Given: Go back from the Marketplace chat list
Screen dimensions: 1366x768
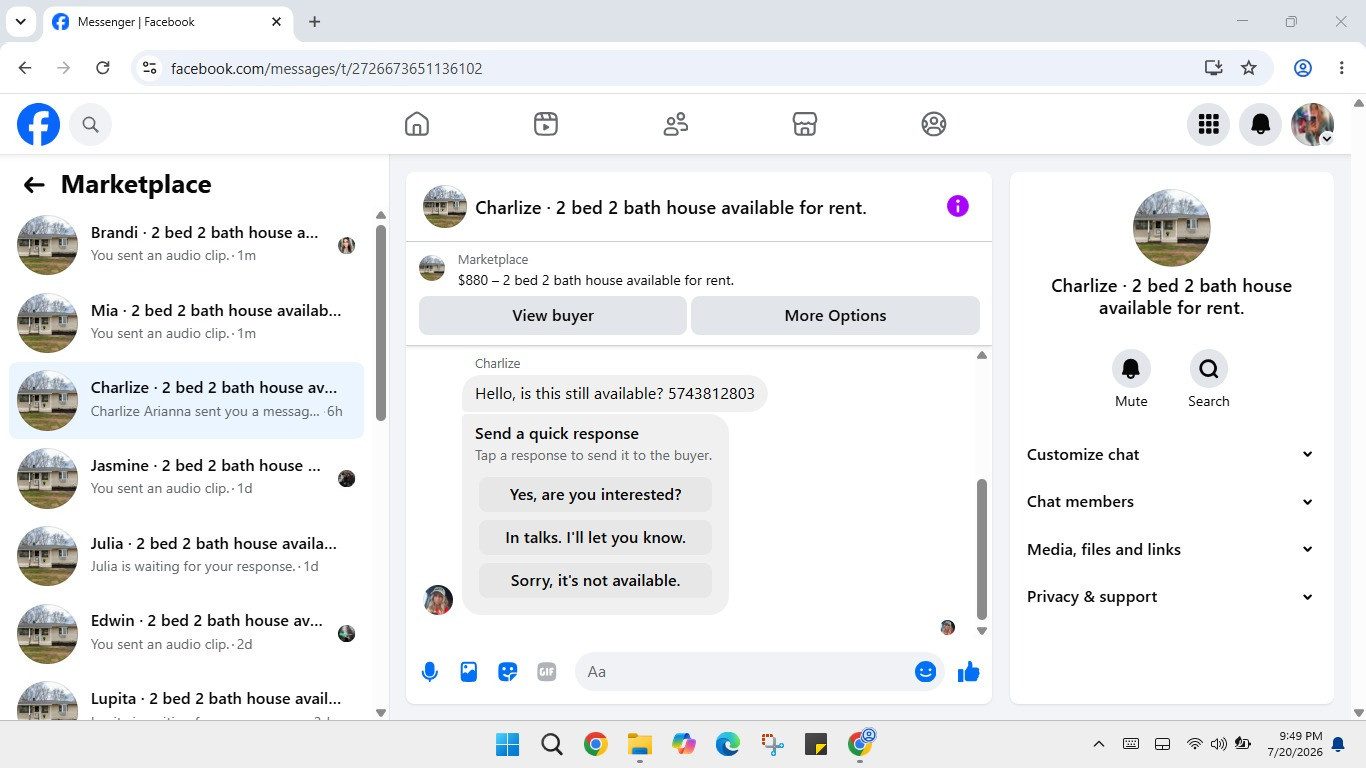Looking at the screenshot, I should [x=34, y=184].
